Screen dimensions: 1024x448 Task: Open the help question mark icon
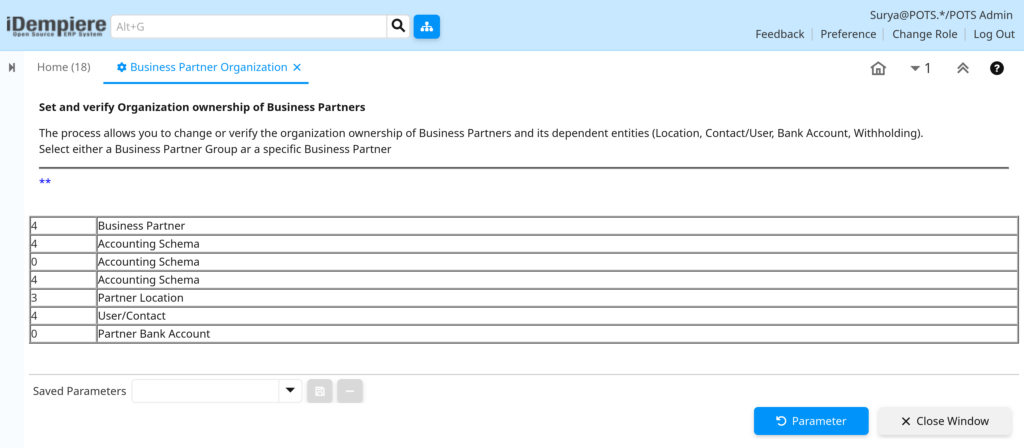pos(997,68)
